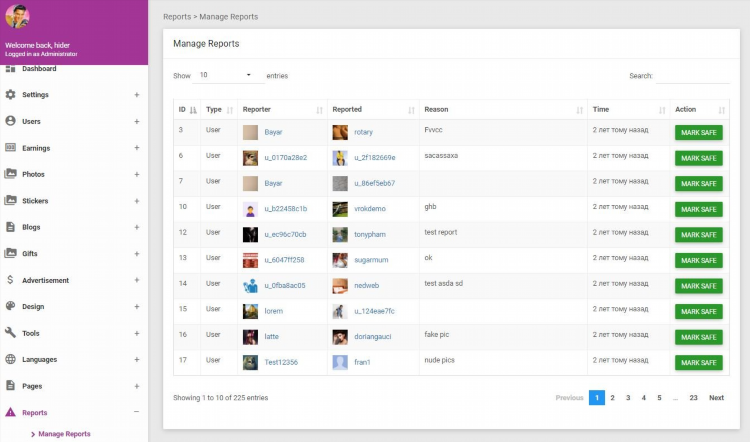Sort table by Type column arrows

230,110
